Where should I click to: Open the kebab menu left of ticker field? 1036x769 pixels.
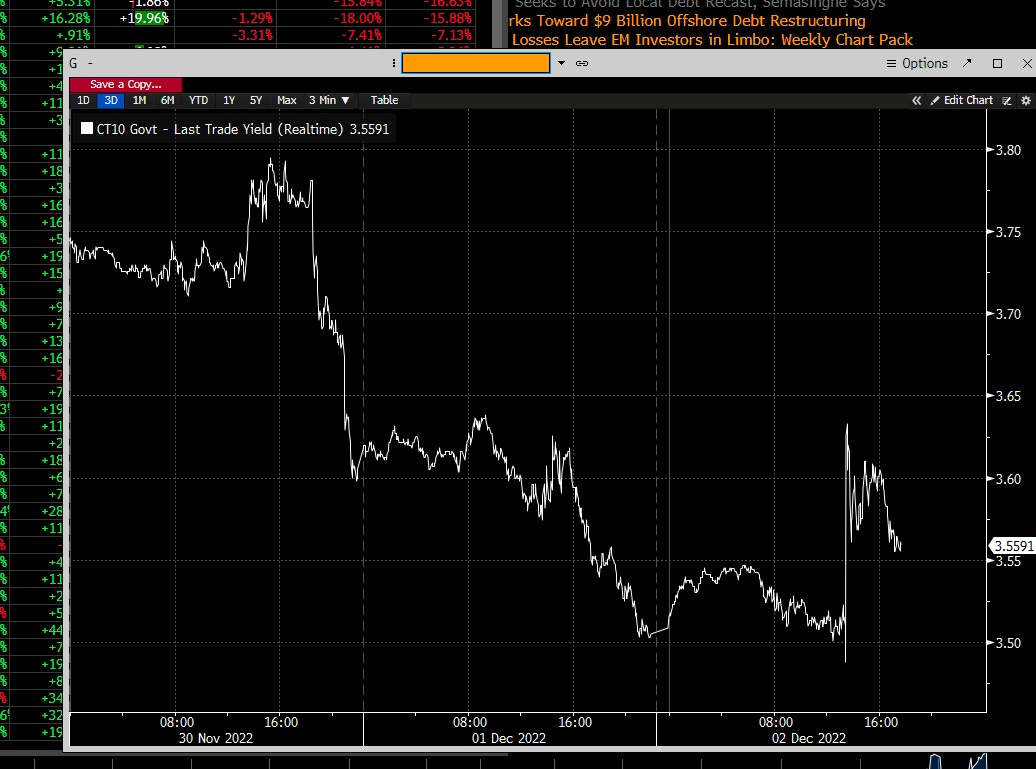click(393, 63)
